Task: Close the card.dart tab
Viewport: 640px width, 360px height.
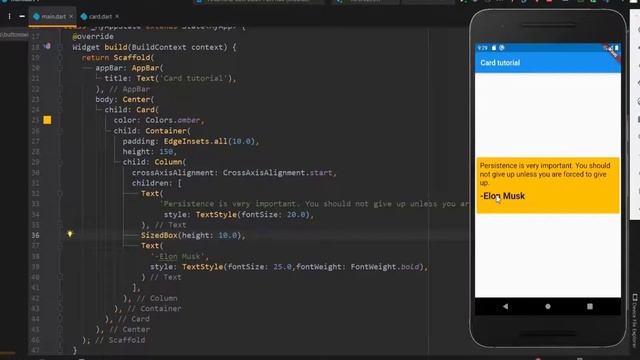Action: click(x=117, y=16)
